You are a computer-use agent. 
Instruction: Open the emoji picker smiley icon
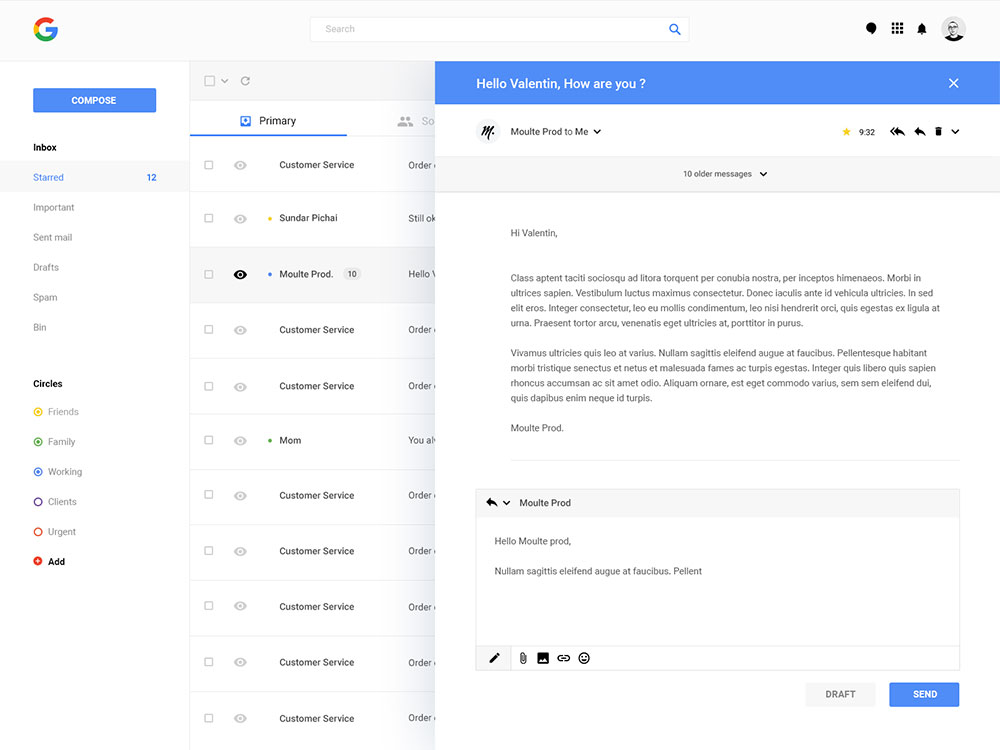[584, 658]
